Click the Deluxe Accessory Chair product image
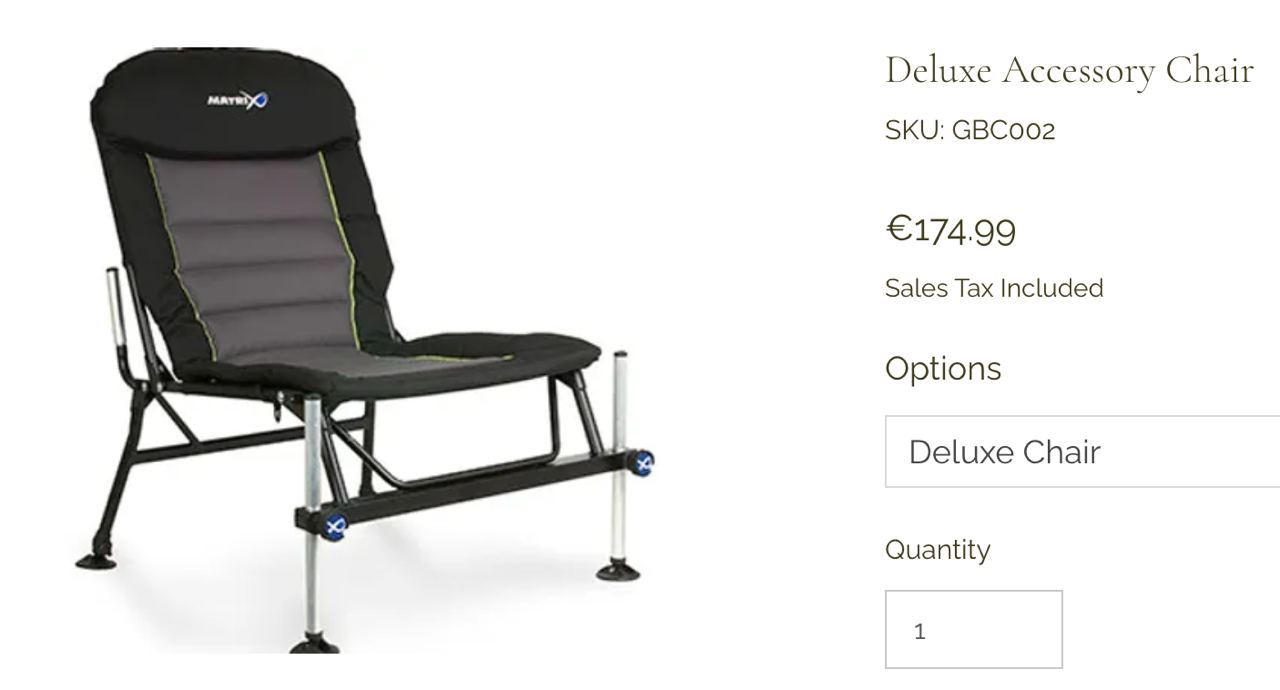 [365, 350]
